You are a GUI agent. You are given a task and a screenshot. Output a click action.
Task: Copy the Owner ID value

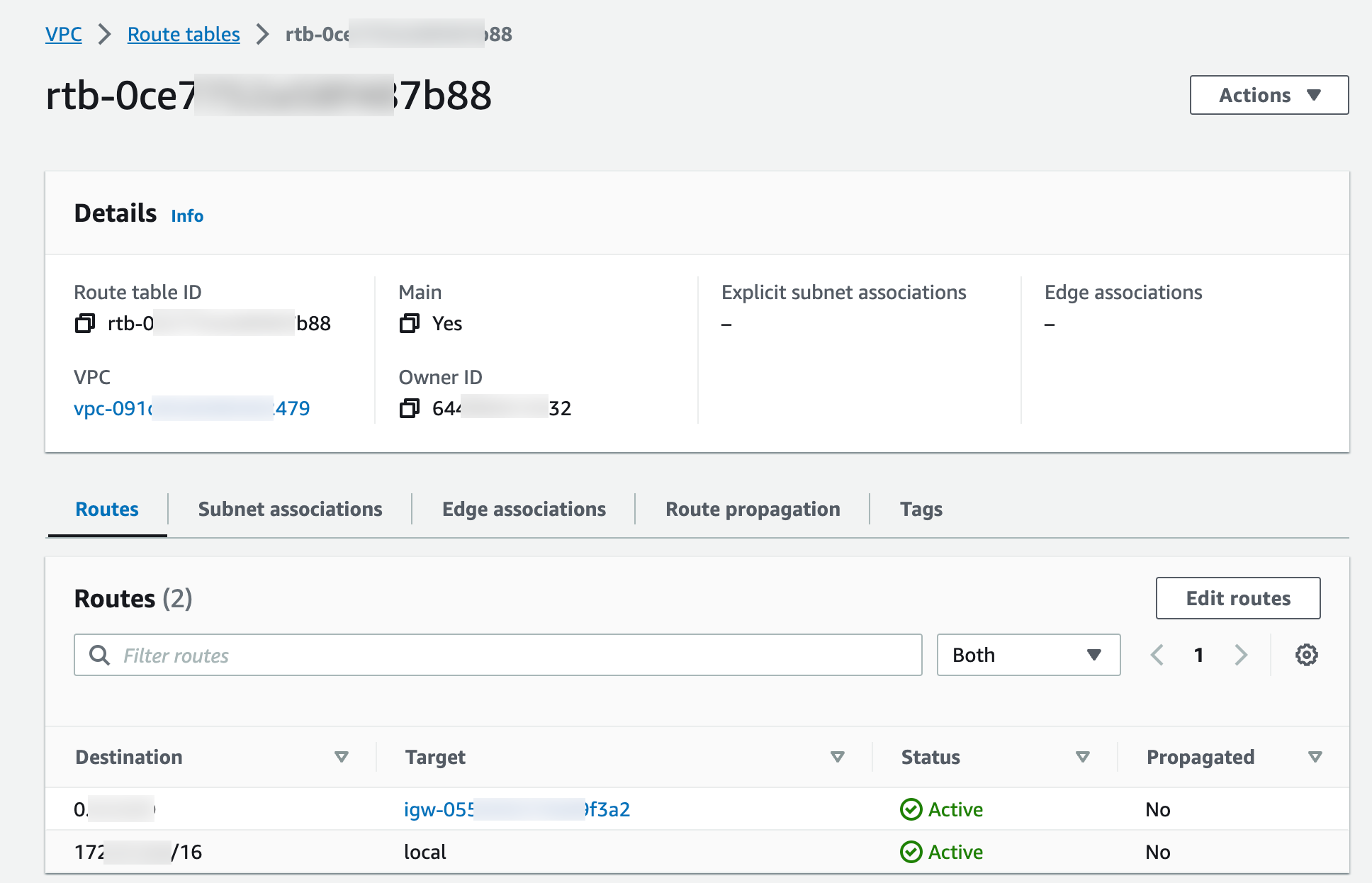tap(410, 408)
